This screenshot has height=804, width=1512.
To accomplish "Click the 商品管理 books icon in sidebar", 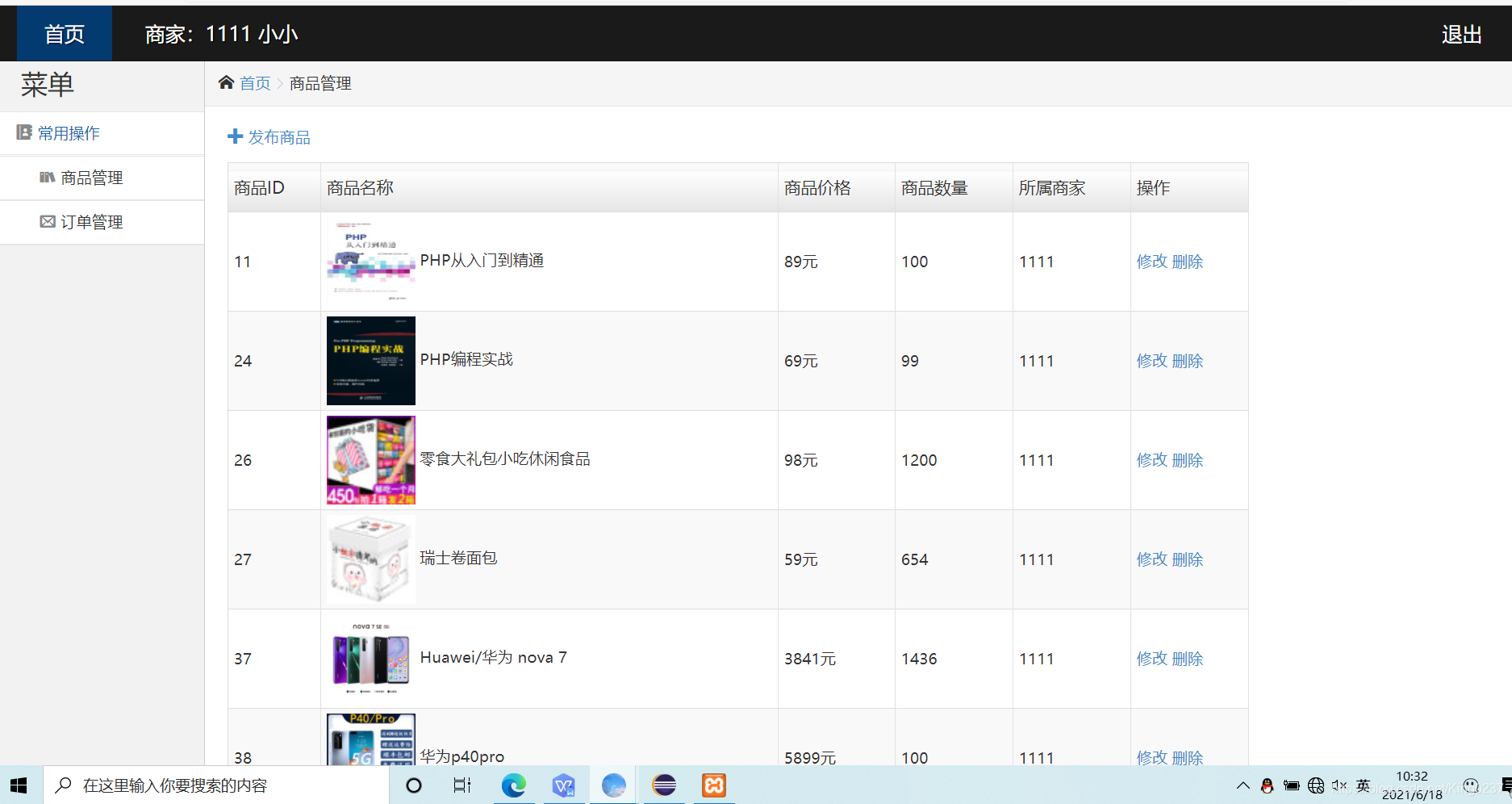I will click(x=48, y=177).
